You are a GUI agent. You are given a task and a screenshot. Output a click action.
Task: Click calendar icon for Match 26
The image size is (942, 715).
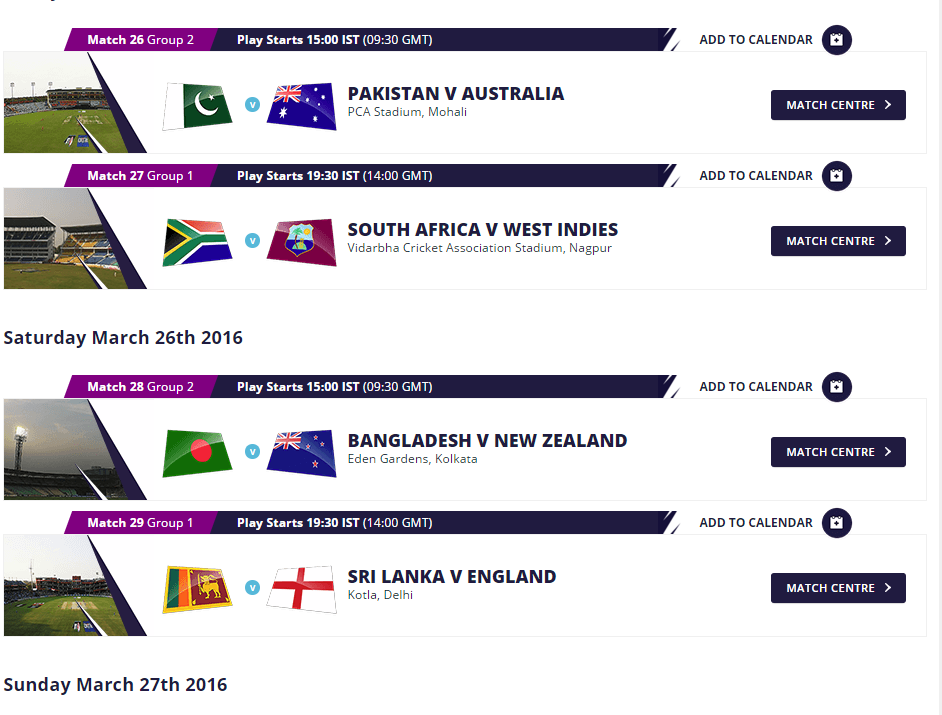click(837, 40)
